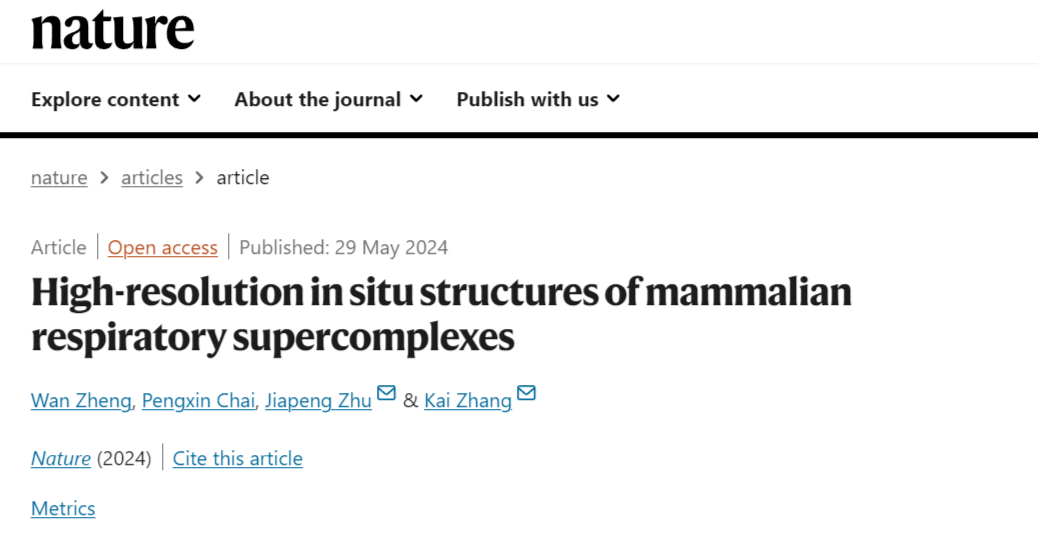1038x555 pixels.
Task: Open the Metrics link
Action: coord(63,509)
